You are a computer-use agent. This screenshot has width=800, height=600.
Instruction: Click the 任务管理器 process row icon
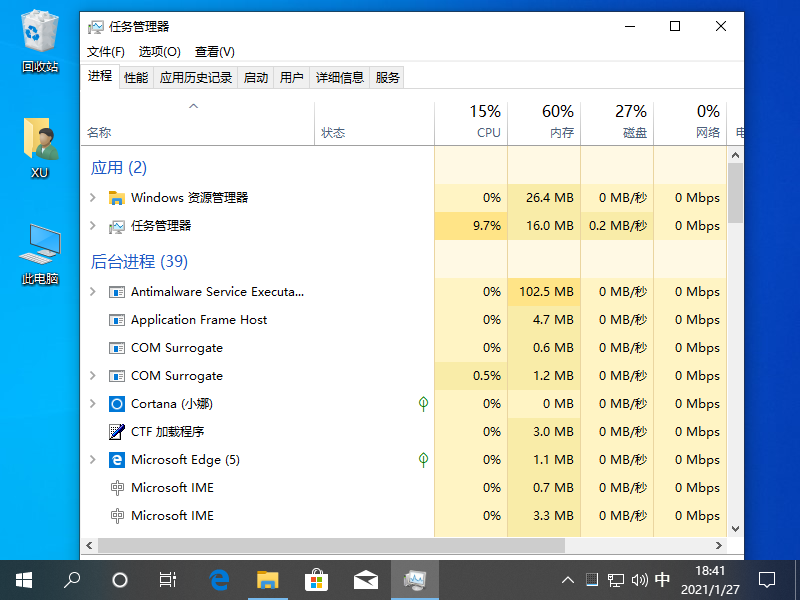pyautogui.click(x=117, y=226)
